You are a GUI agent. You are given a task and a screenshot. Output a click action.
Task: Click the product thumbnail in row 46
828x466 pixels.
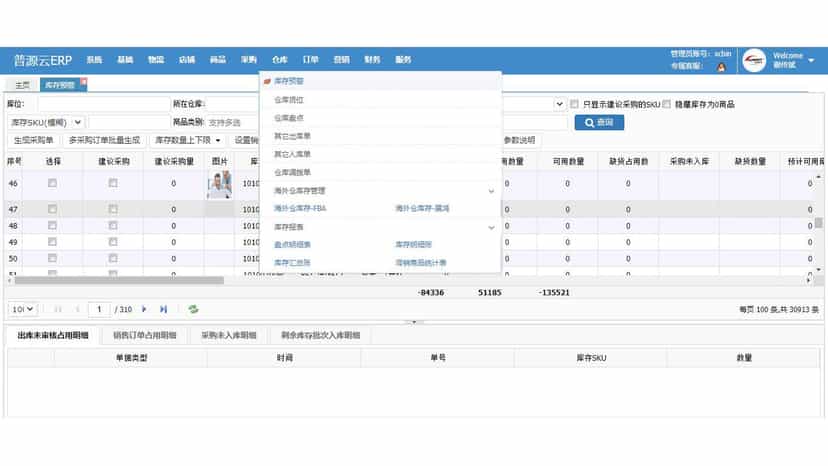pyautogui.click(x=220, y=184)
